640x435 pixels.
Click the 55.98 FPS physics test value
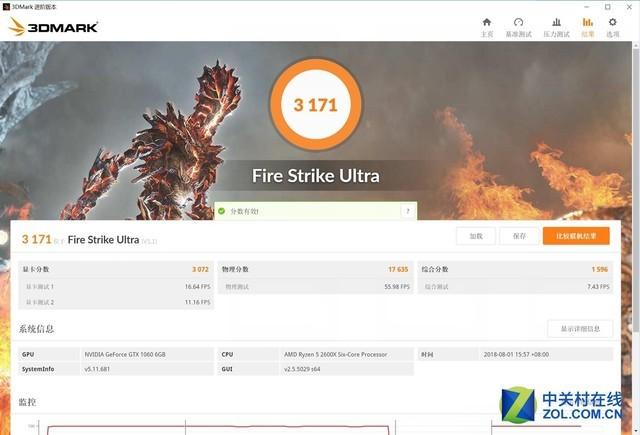click(x=397, y=287)
